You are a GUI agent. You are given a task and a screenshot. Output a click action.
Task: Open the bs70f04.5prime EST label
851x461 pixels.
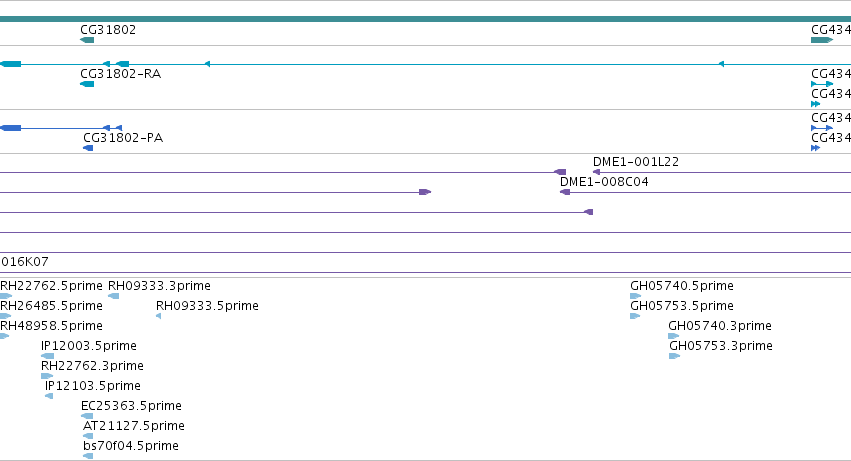[x=131, y=446]
